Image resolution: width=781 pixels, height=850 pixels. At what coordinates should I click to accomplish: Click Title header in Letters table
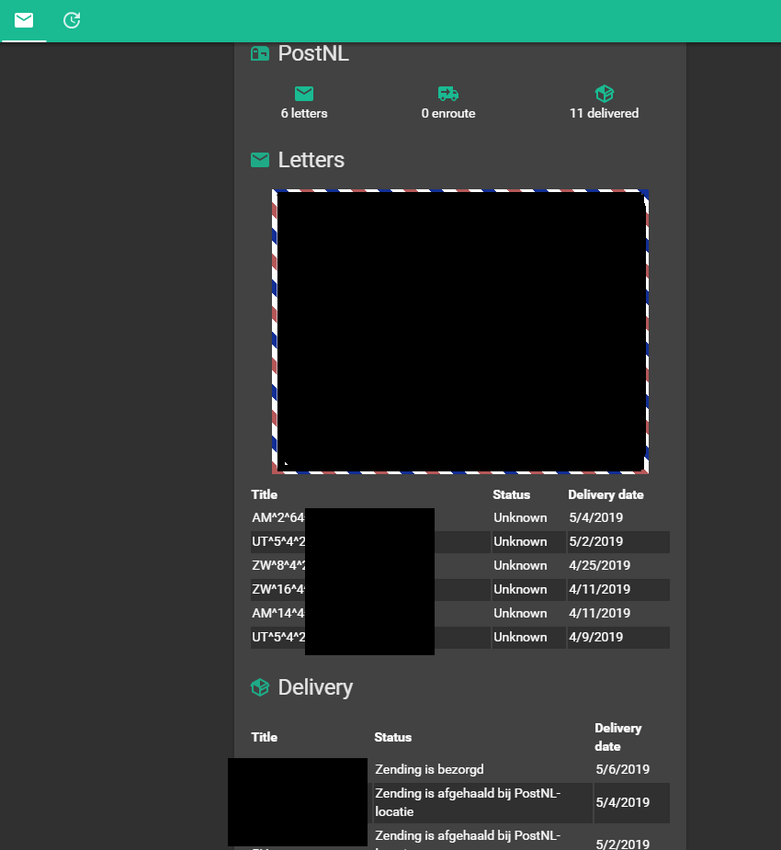click(264, 494)
